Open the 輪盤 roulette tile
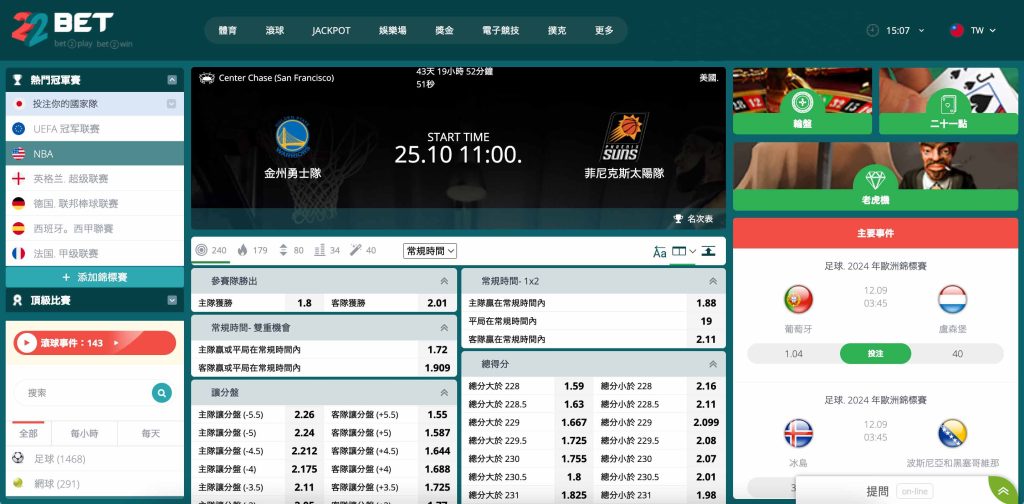1024x504 pixels. 802,101
